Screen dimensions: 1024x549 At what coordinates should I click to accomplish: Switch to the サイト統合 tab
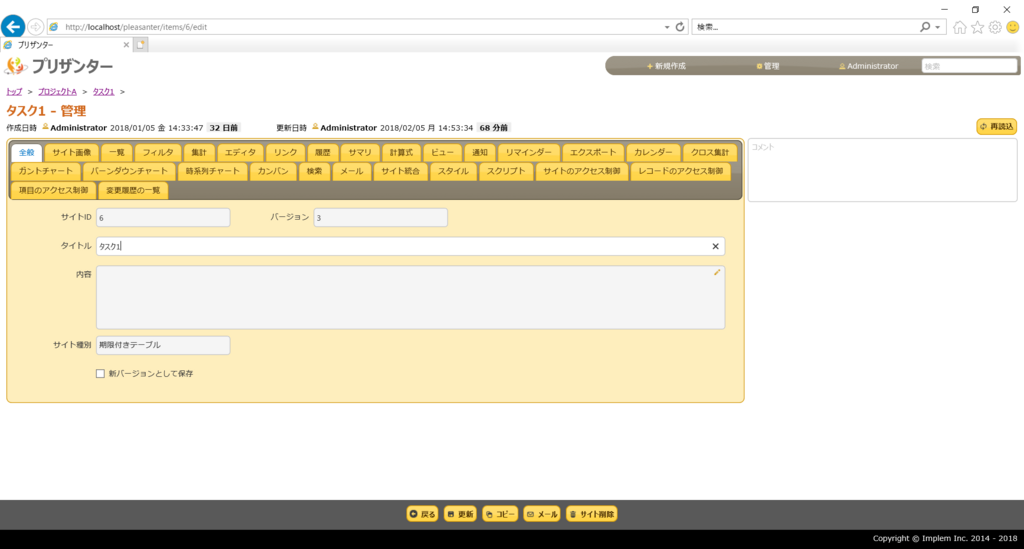tap(401, 171)
